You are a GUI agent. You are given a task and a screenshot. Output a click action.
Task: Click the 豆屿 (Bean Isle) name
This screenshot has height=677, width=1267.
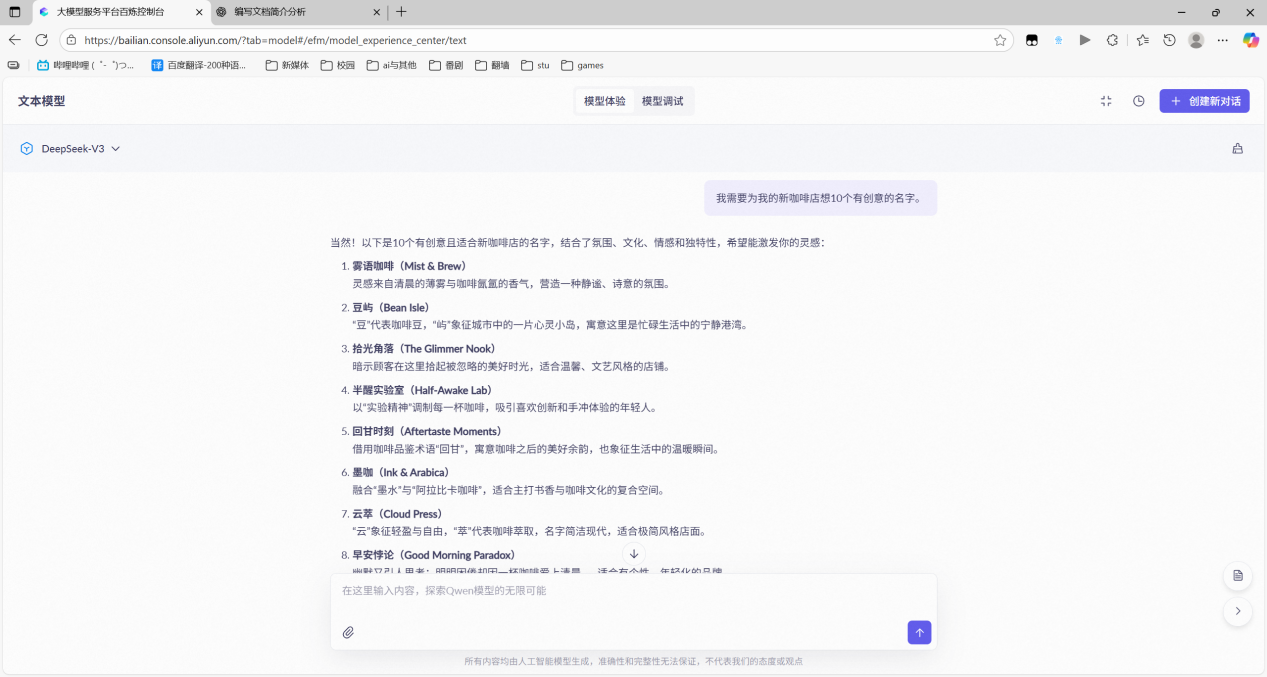(x=393, y=307)
